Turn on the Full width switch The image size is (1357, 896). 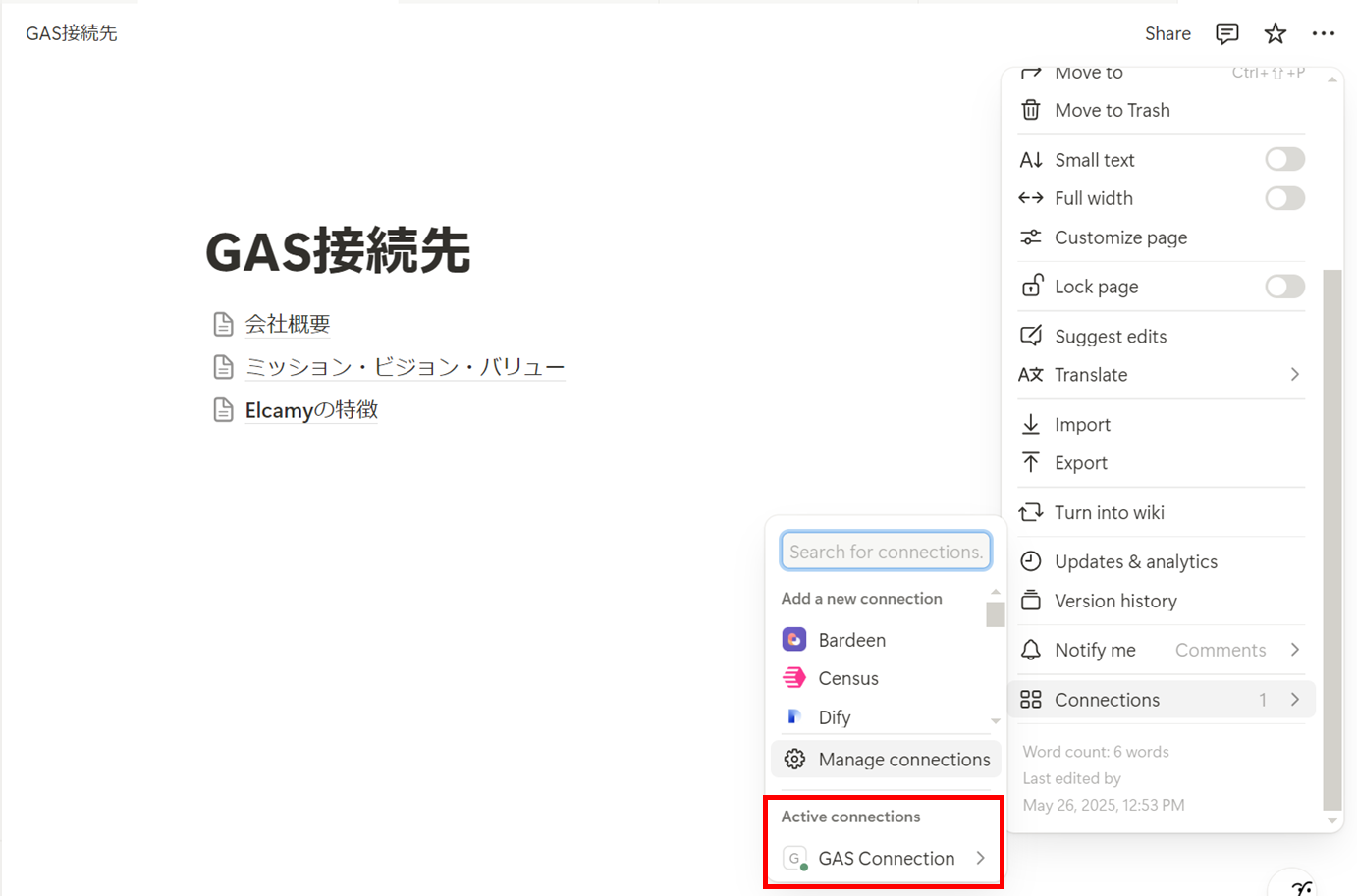[1283, 198]
